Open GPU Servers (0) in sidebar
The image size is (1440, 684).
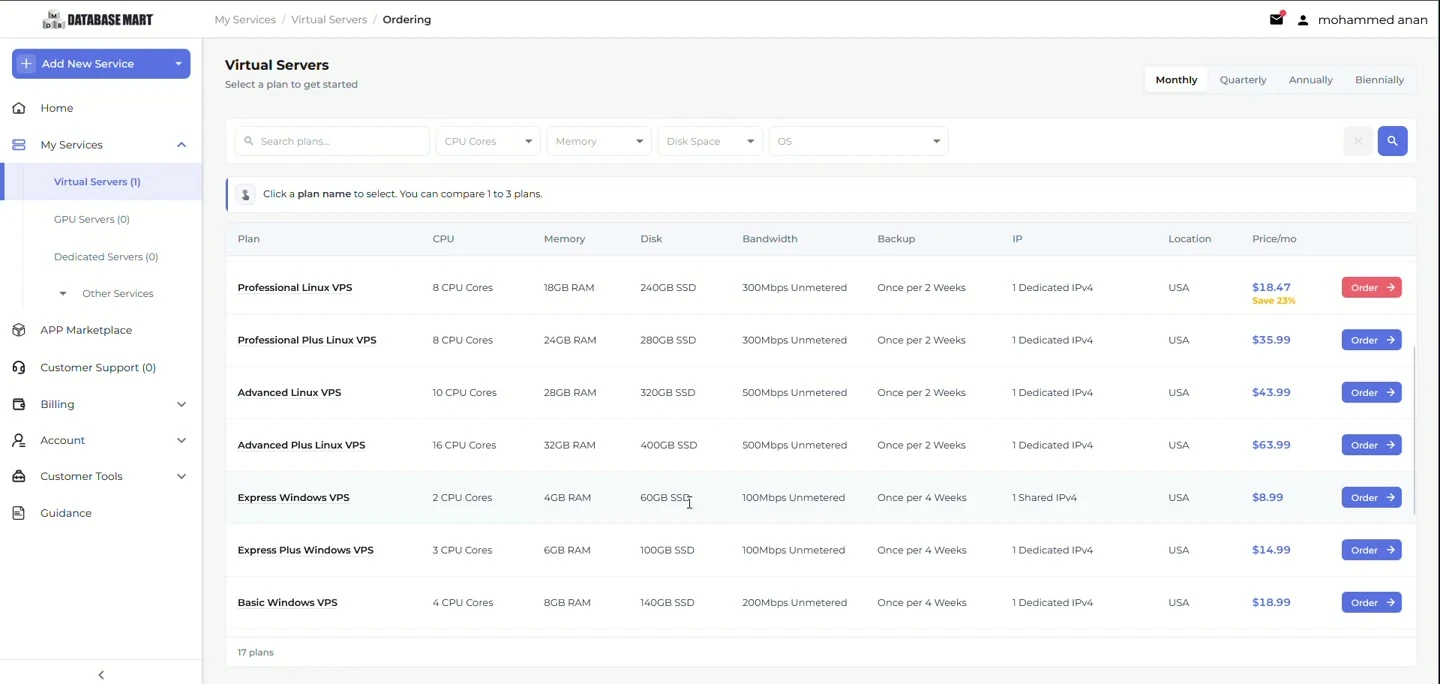[92, 219]
